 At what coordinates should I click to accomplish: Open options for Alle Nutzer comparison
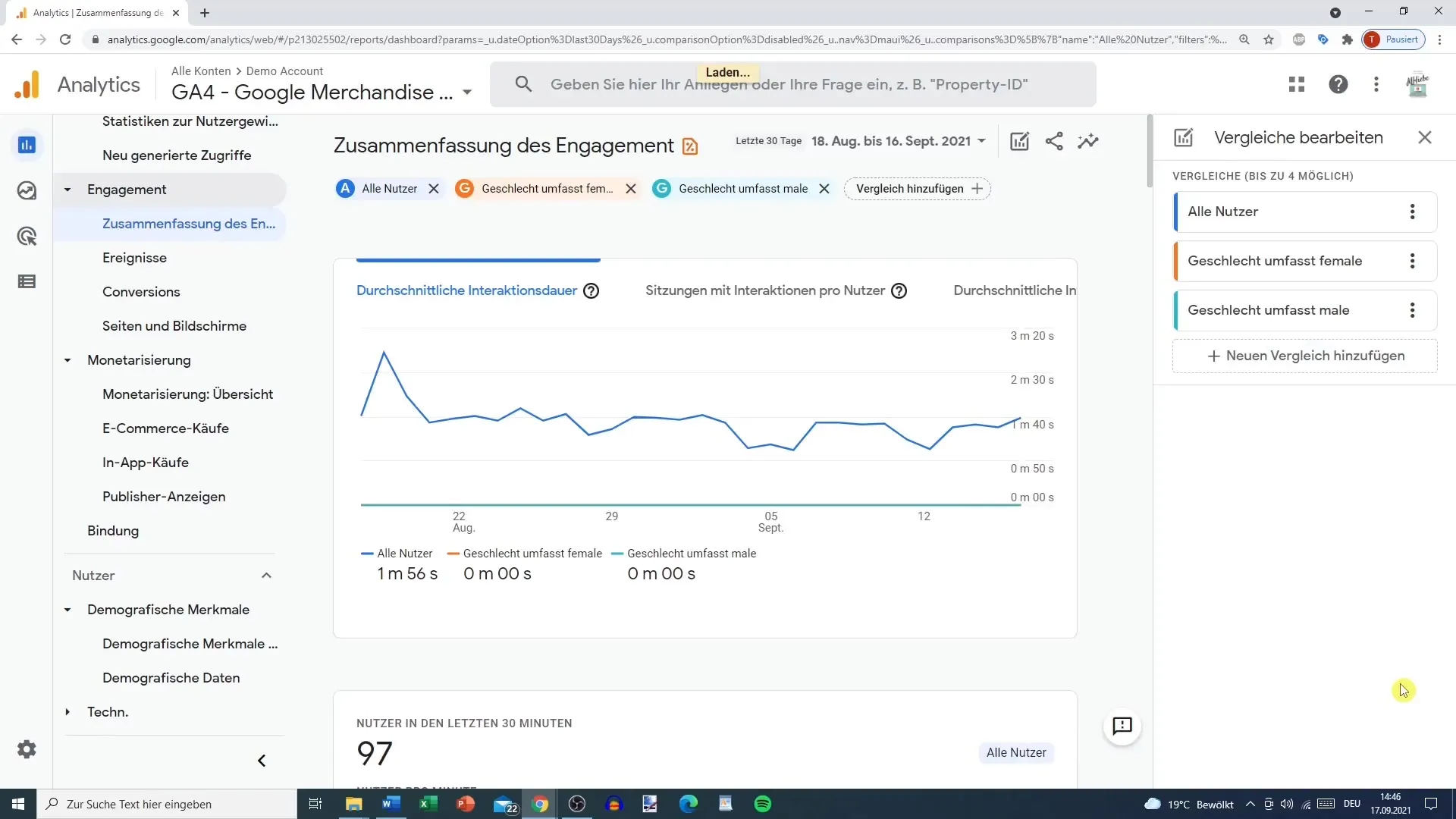tap(1412, 212)
